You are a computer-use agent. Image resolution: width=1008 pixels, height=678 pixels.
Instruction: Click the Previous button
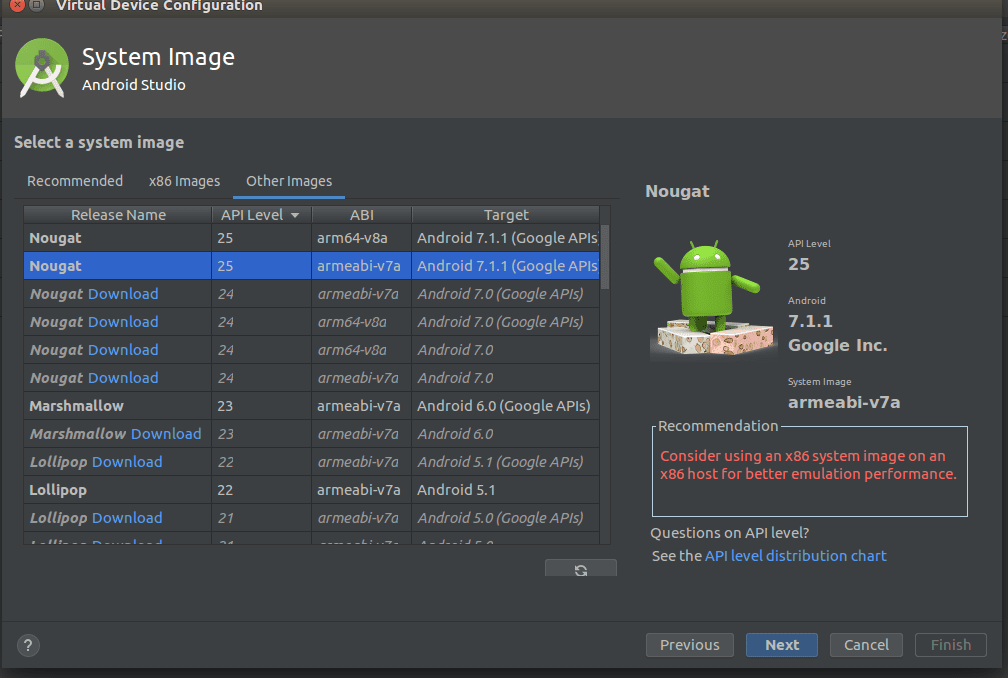(x=689, y=645)
